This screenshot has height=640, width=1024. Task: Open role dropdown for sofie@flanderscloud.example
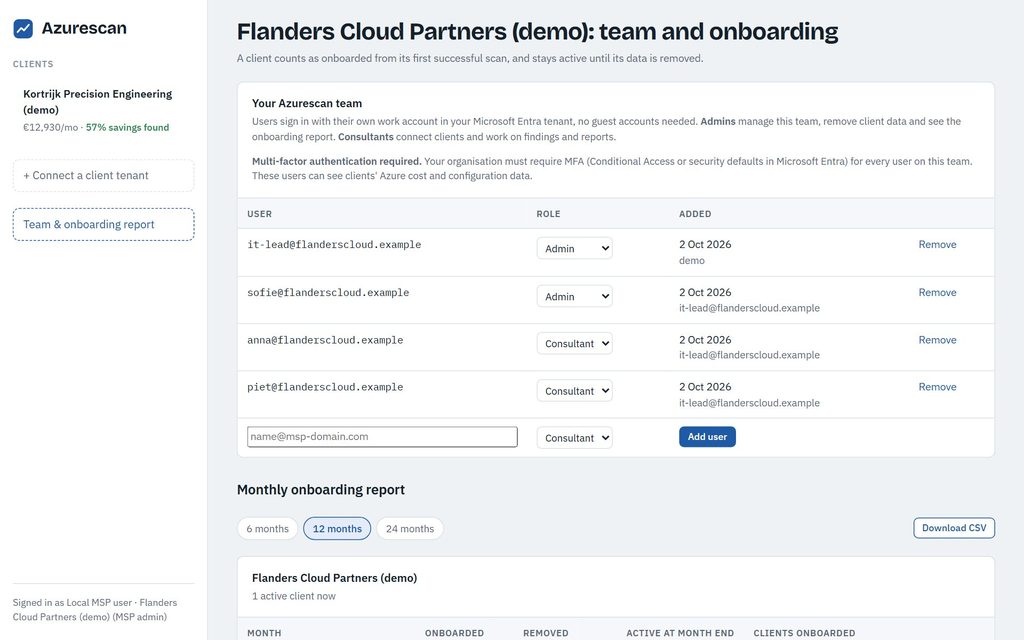point(575,296)
